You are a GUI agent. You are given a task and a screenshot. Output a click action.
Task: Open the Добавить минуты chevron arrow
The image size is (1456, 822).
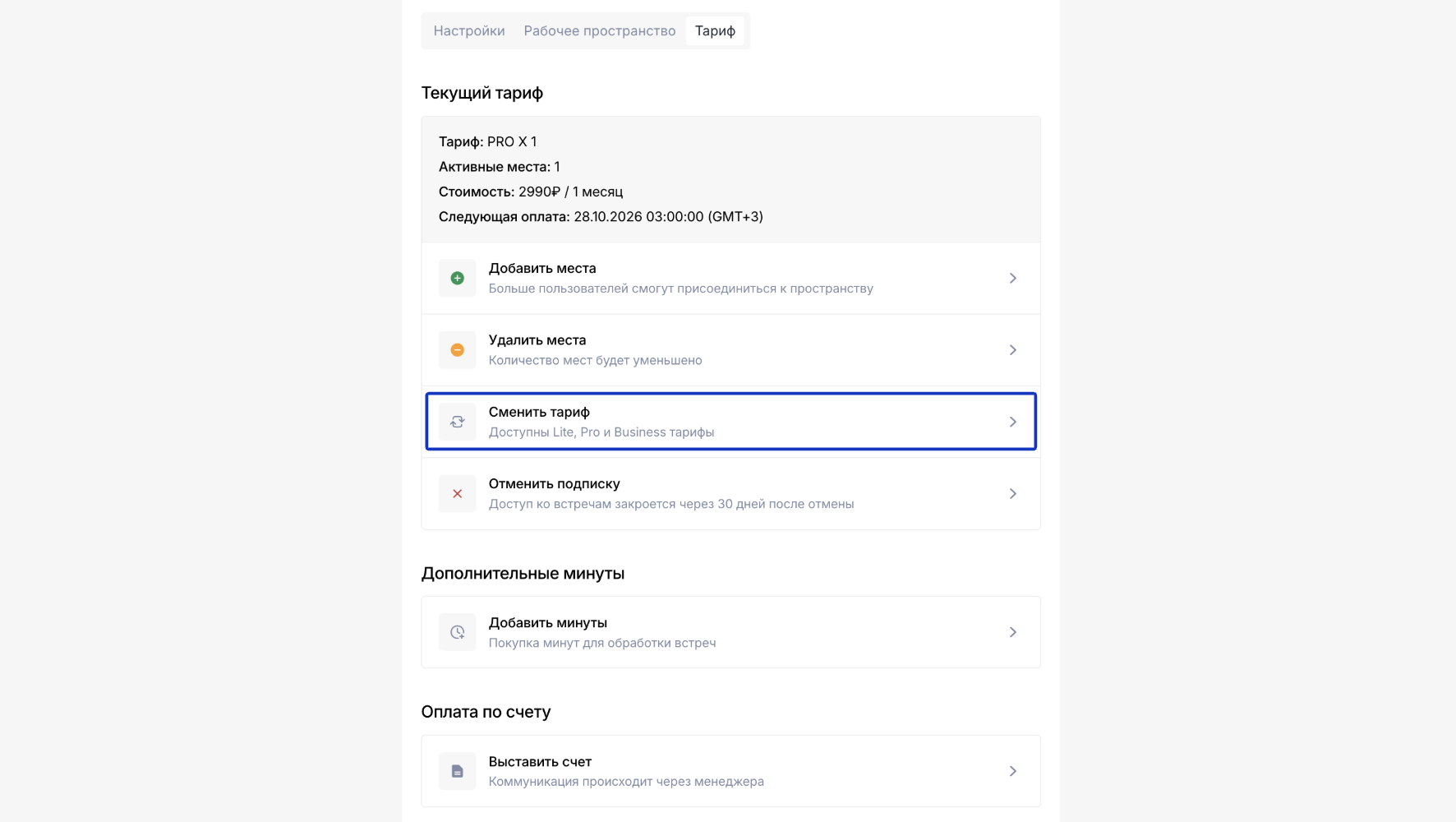[1012, 632]
